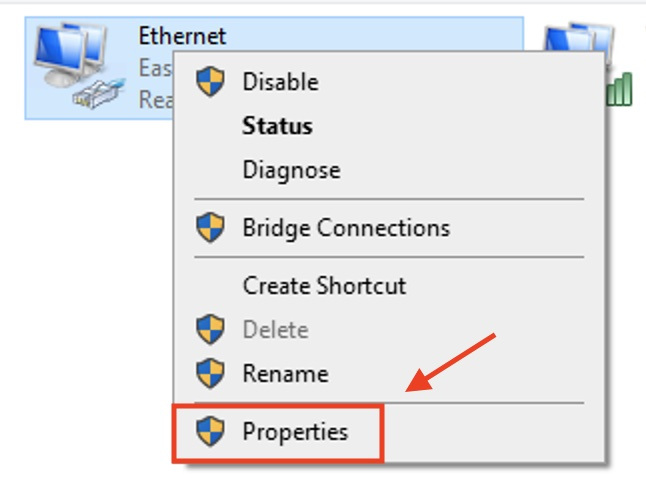Choose Disable from the context menu
Screen dimensions: 646x488
click(281, 82)
